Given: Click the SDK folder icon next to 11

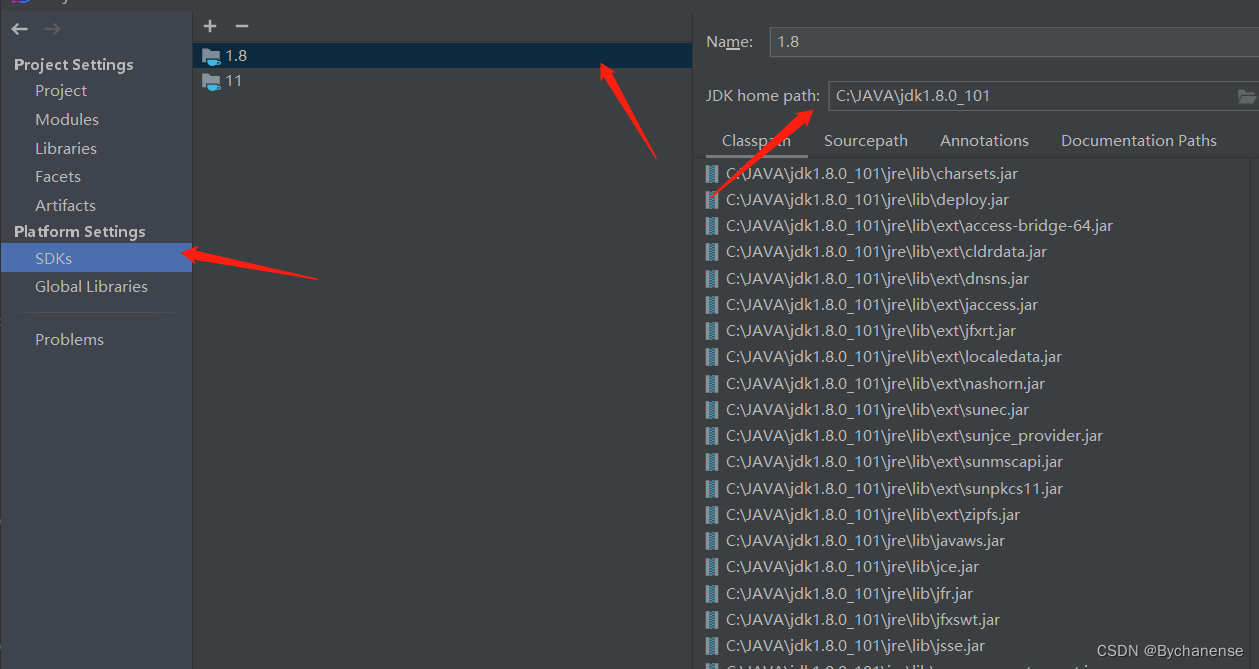Looking at the screenshot, I should [210, 81].
